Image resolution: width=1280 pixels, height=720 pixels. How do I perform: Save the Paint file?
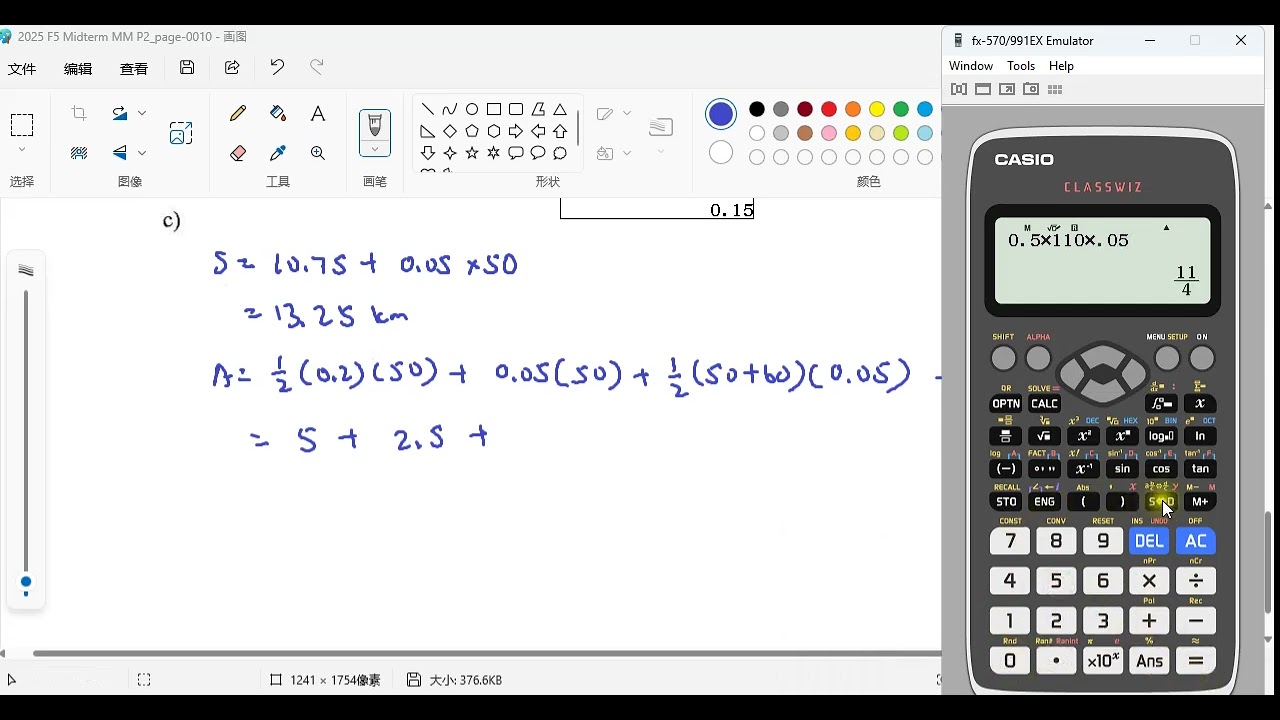(x=187, y=68)
